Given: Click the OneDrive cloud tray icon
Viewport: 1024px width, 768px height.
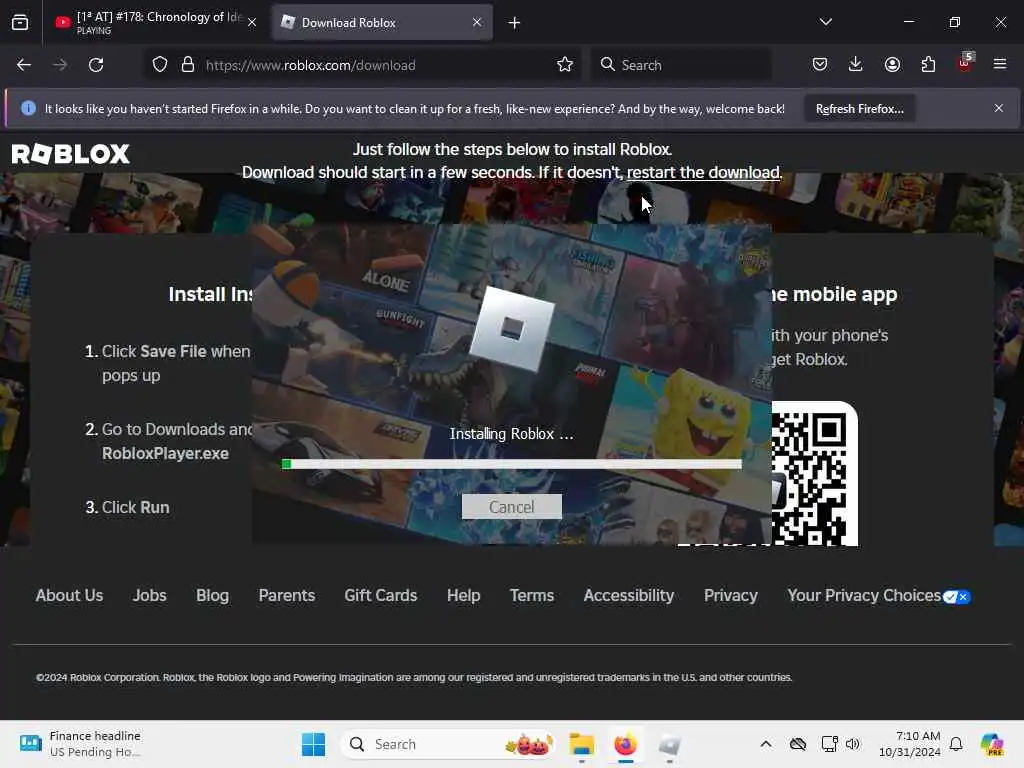Looking at the screenshot, I should point(797,744).
